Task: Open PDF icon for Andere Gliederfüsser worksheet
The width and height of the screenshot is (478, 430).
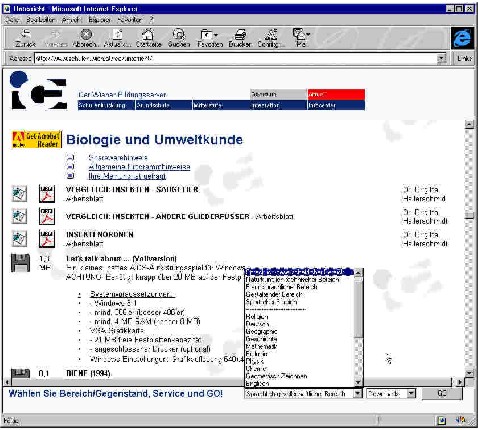Action: pos(47,216)
